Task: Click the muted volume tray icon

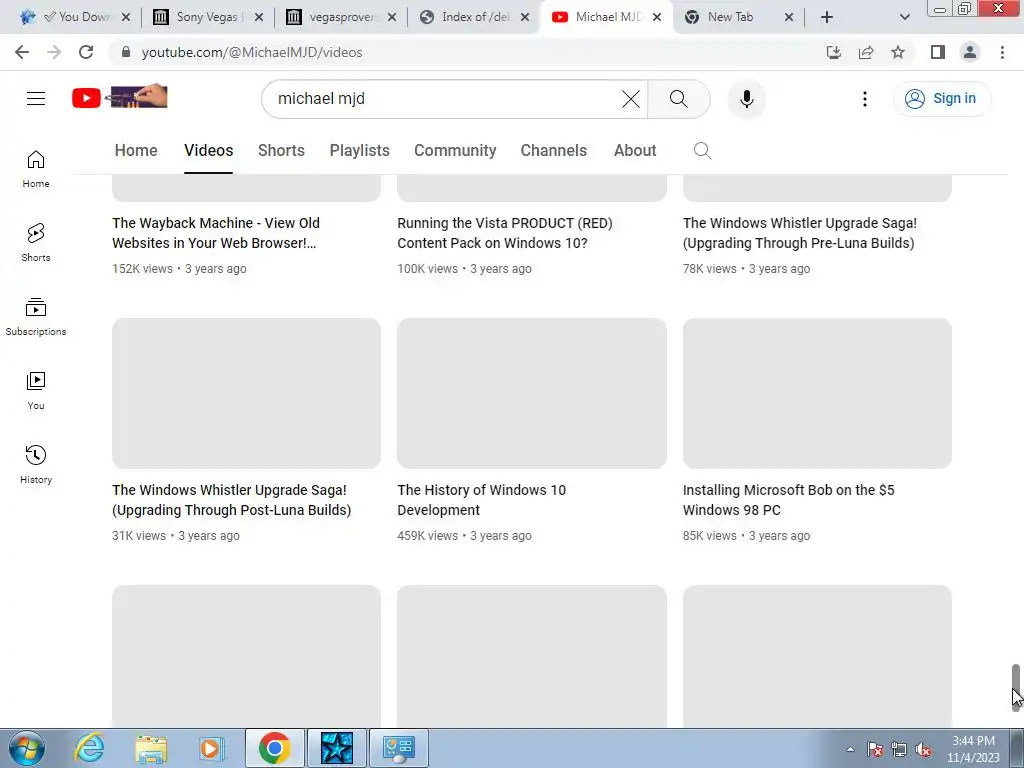Action: pos(923,750)
